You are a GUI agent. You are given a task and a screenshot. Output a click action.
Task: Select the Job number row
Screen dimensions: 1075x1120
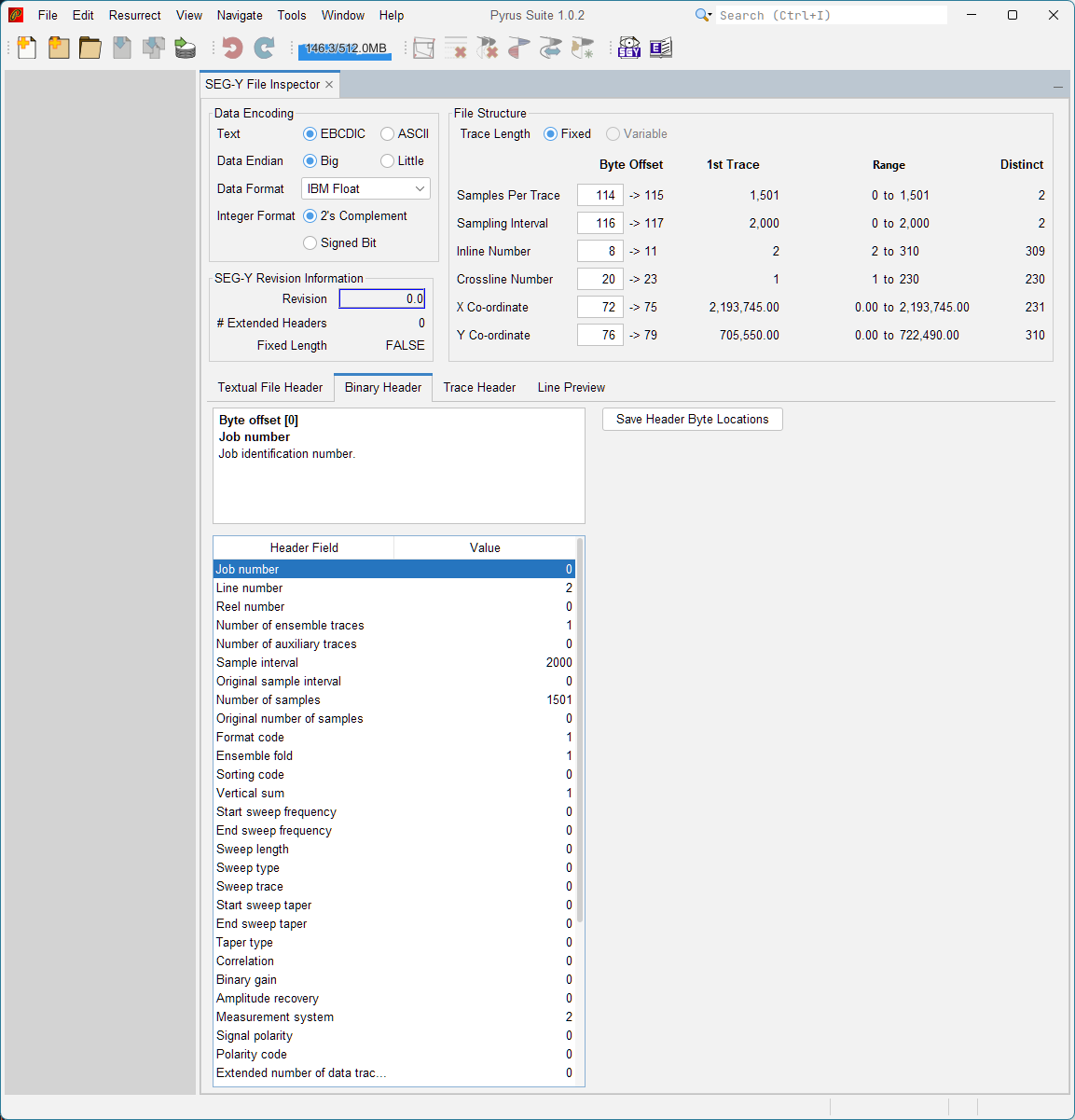394,569
